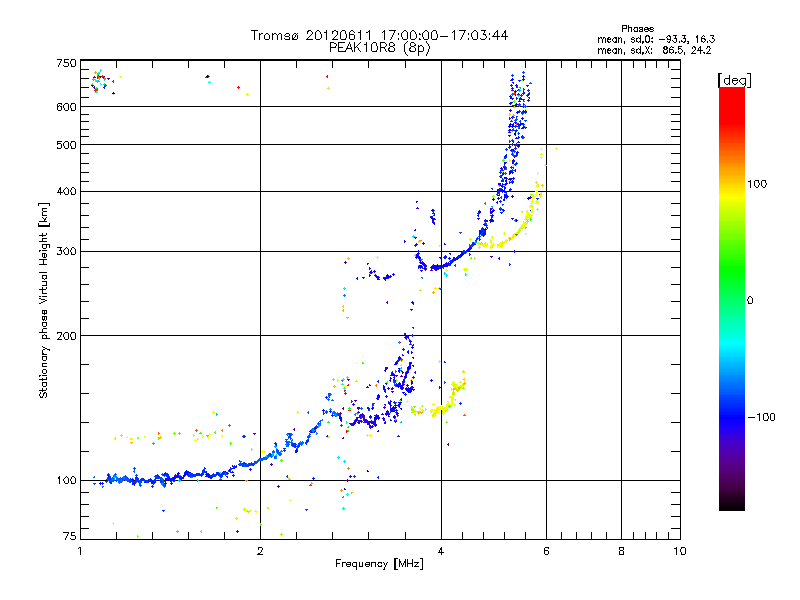Click the x-axis label "Frequency [MHz]"
The image size is (800, 600).
(379, 564)
